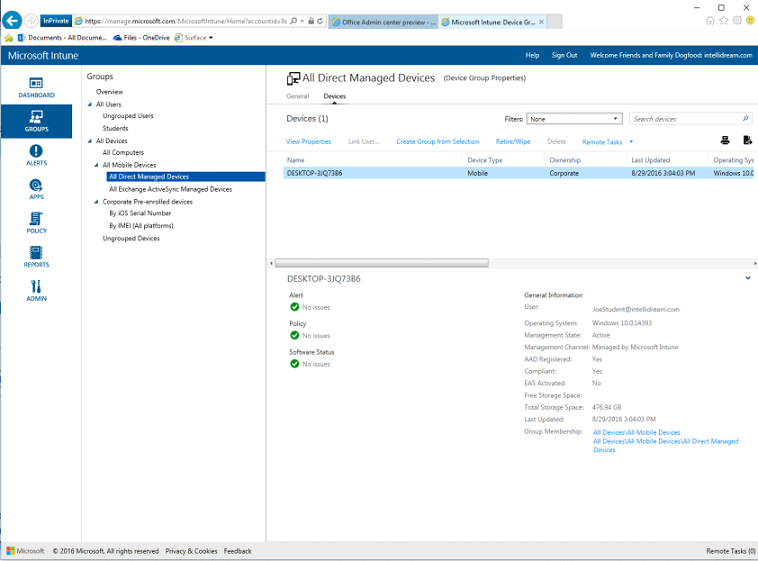Click the Retire/Wipe link

pos(512,142)
